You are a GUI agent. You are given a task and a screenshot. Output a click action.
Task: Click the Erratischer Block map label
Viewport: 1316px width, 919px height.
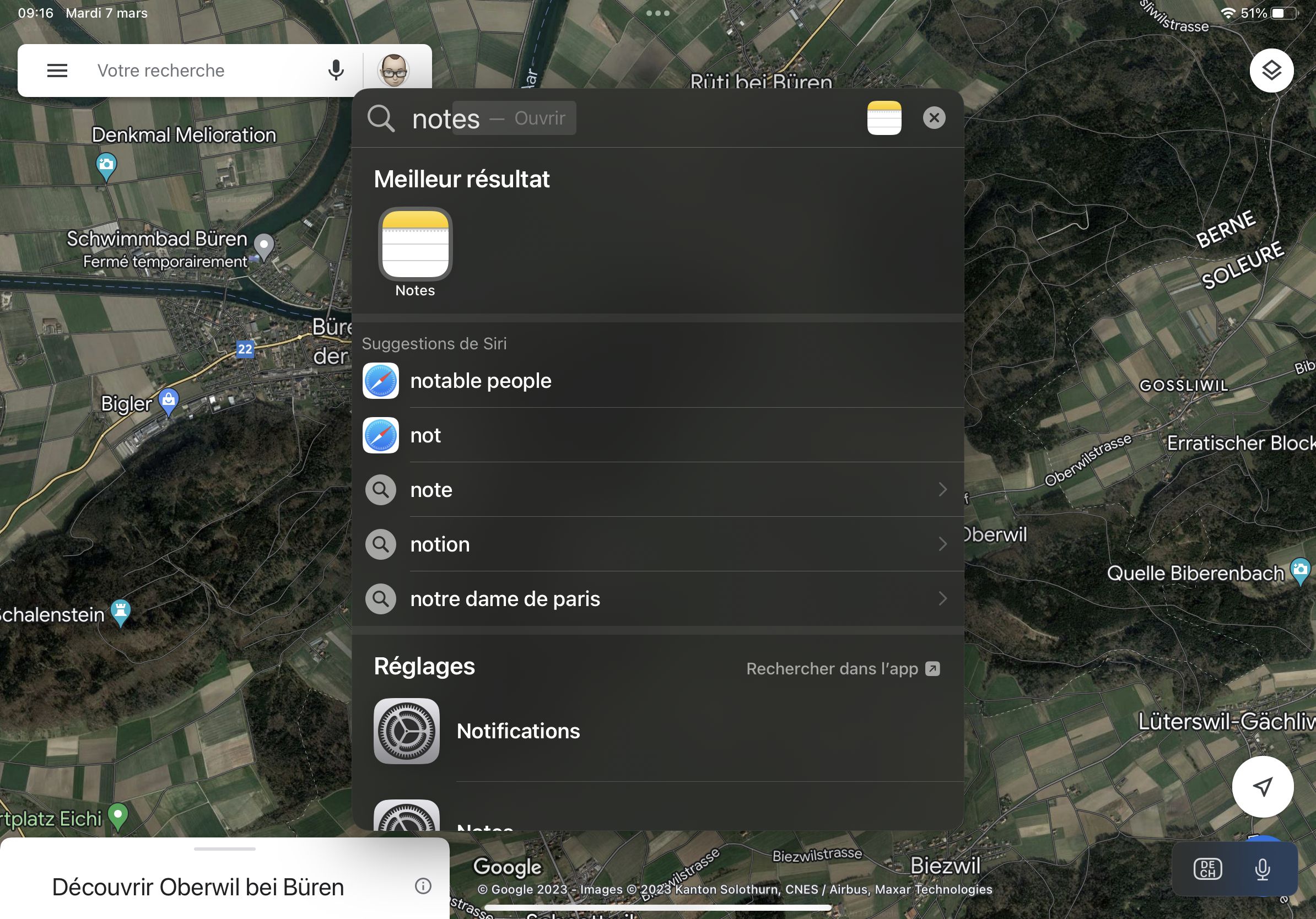[1241, 443]
